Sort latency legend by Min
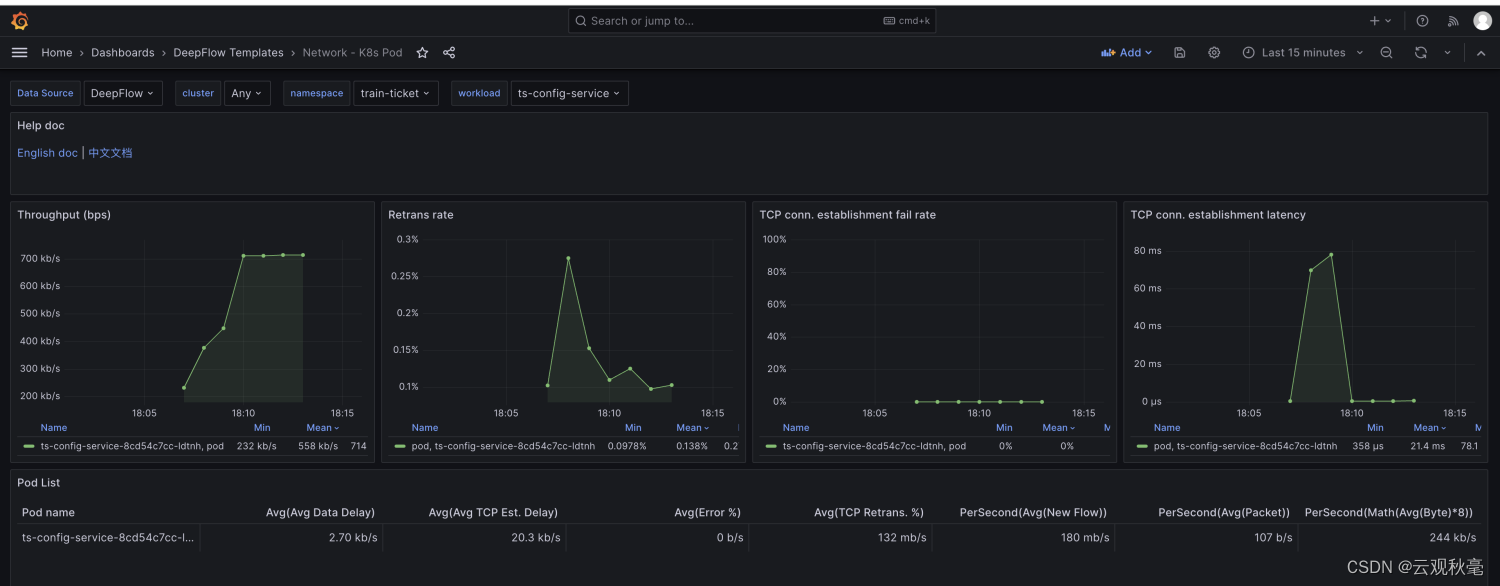The width and height of the screenshot is (1500, 586). [x=1375, y=428]
